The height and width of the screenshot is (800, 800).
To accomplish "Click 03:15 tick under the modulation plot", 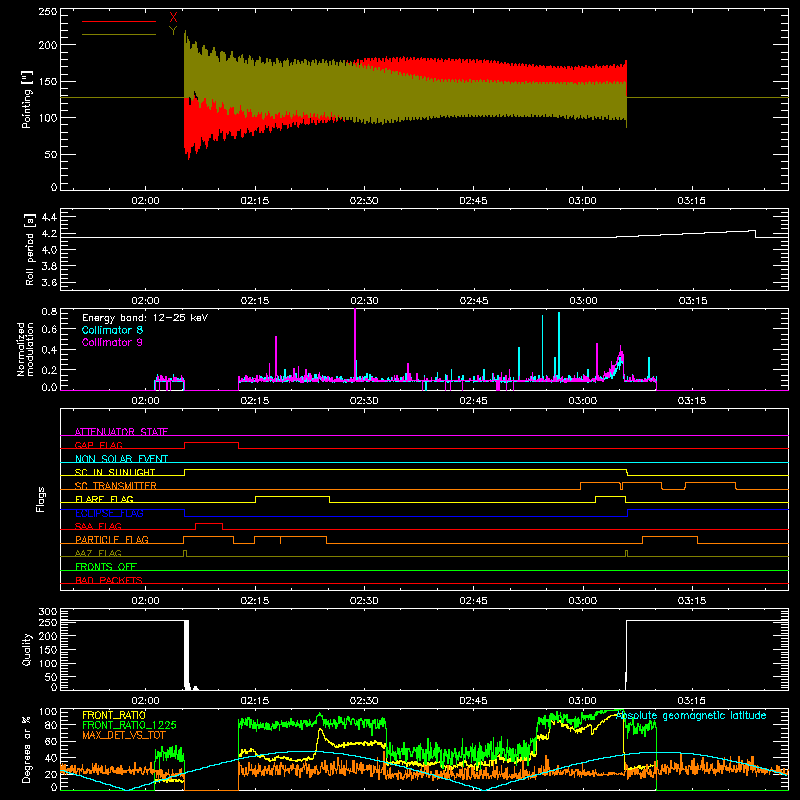I will 692,401.
